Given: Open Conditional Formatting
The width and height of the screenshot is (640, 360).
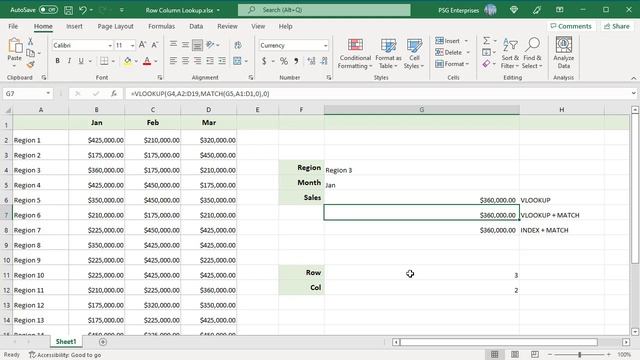Looking at the screenshot, I should coord(355,53).
